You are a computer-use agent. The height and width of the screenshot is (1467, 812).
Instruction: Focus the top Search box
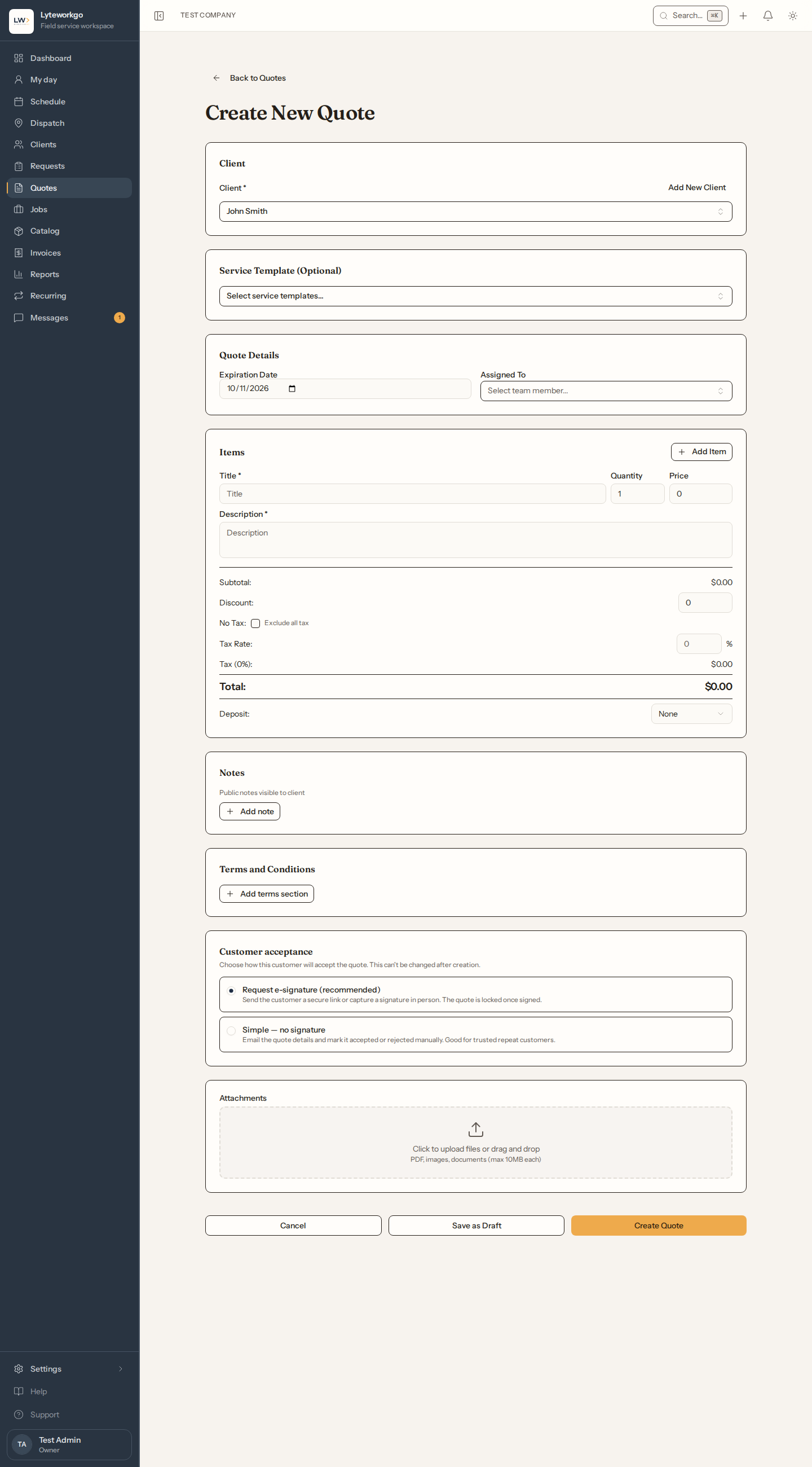[690, 16]
